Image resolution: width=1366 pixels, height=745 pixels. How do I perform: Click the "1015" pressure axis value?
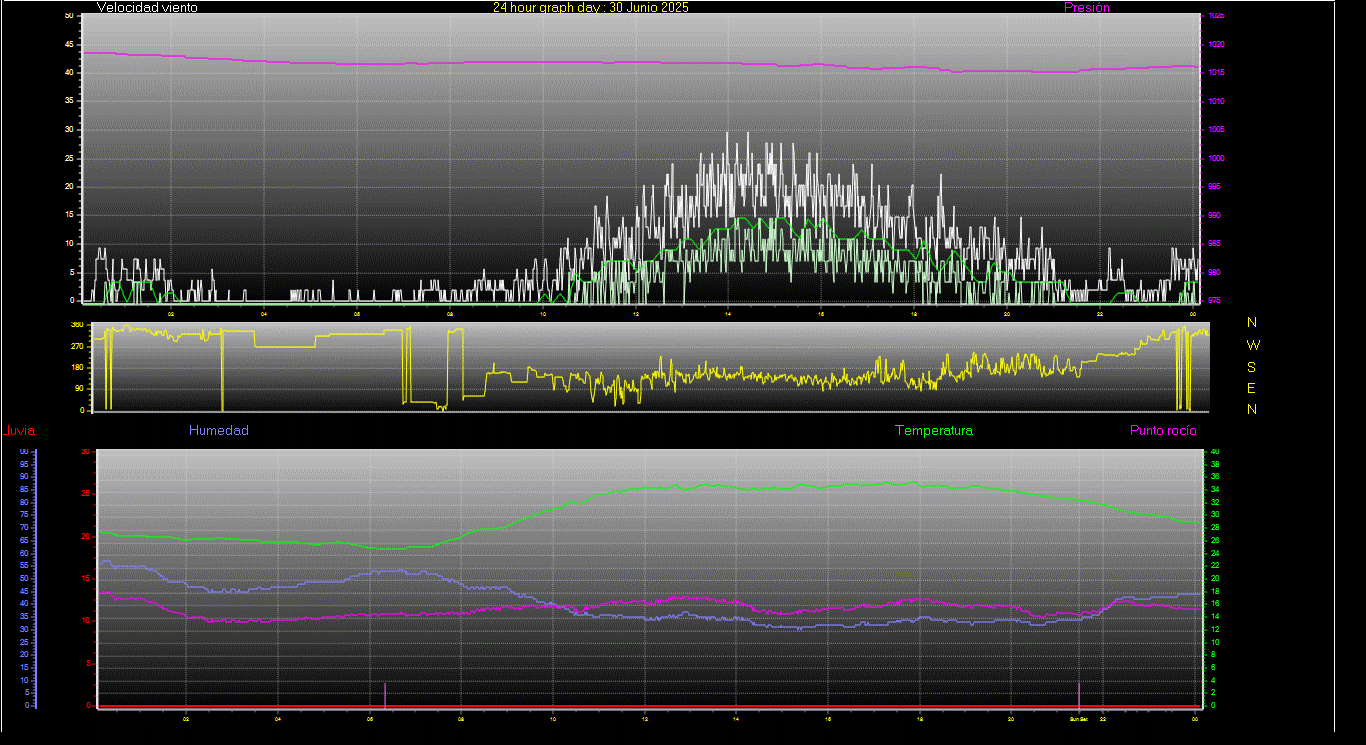tap(1215, 73)
